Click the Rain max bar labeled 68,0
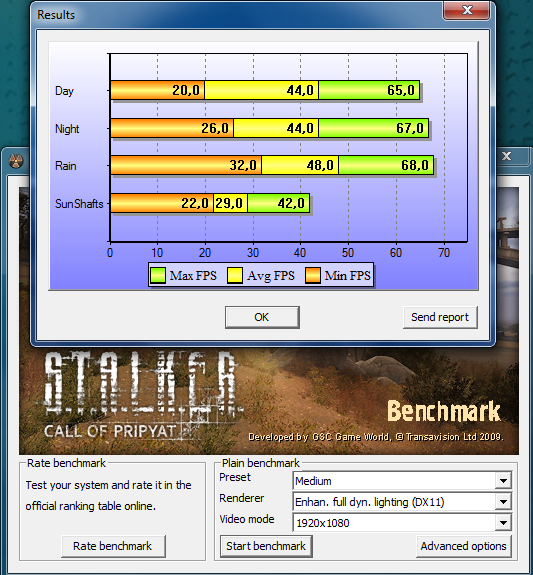The width and height of the screenshot is (533, 575). pyautogui.click(x=386, y=165)
